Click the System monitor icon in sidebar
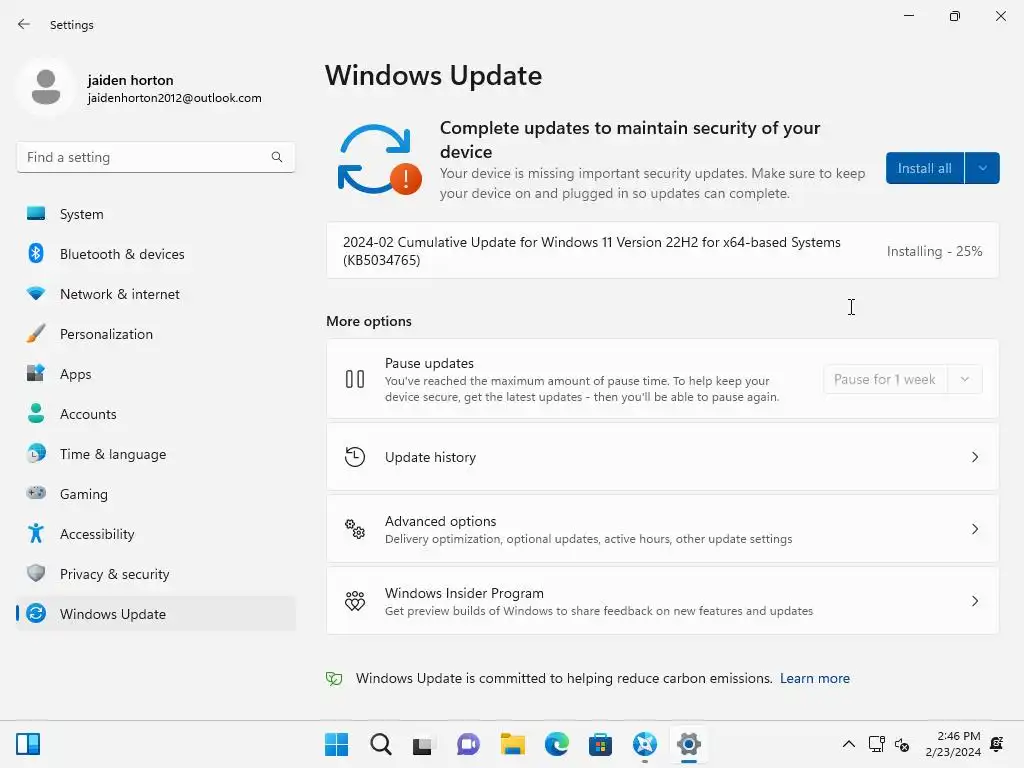Viewport: 1024px width, 768px height. click(36, 214)
